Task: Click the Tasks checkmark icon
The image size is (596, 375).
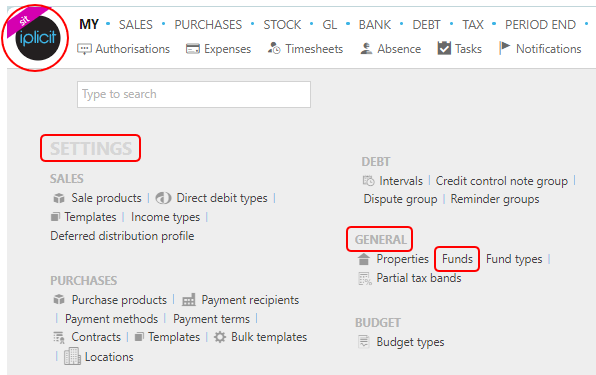Action: click(444, 48)
